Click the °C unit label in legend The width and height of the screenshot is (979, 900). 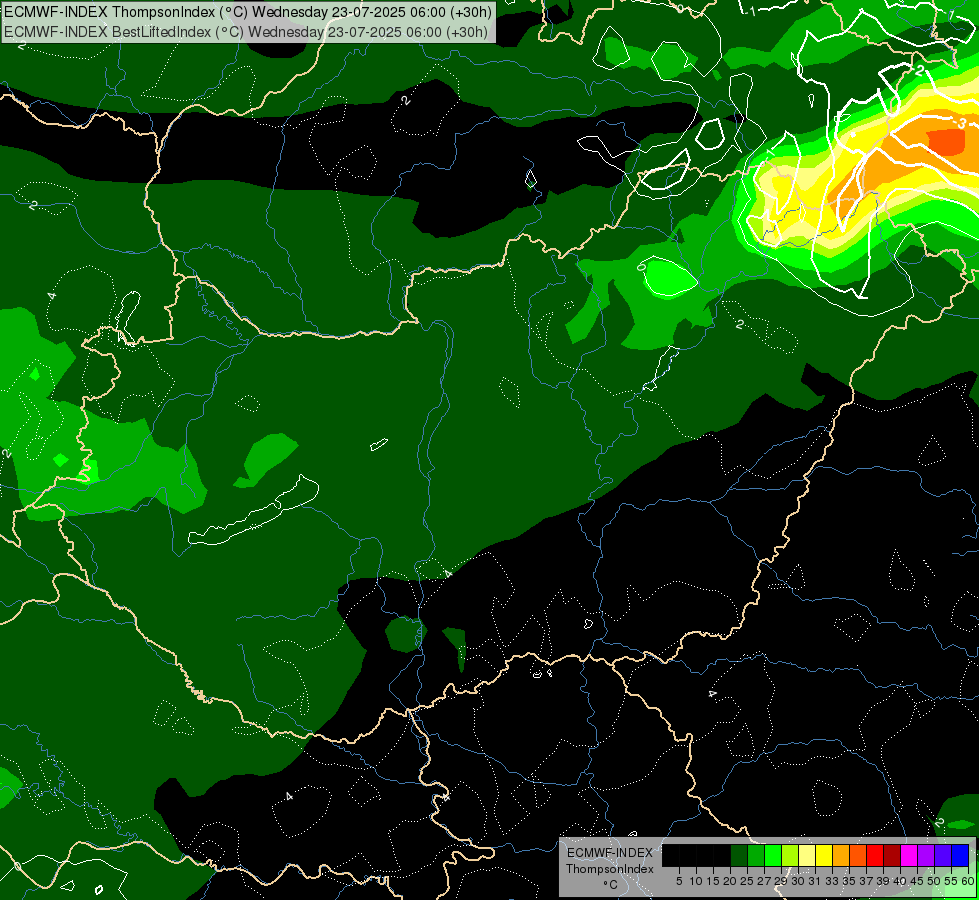611,885
